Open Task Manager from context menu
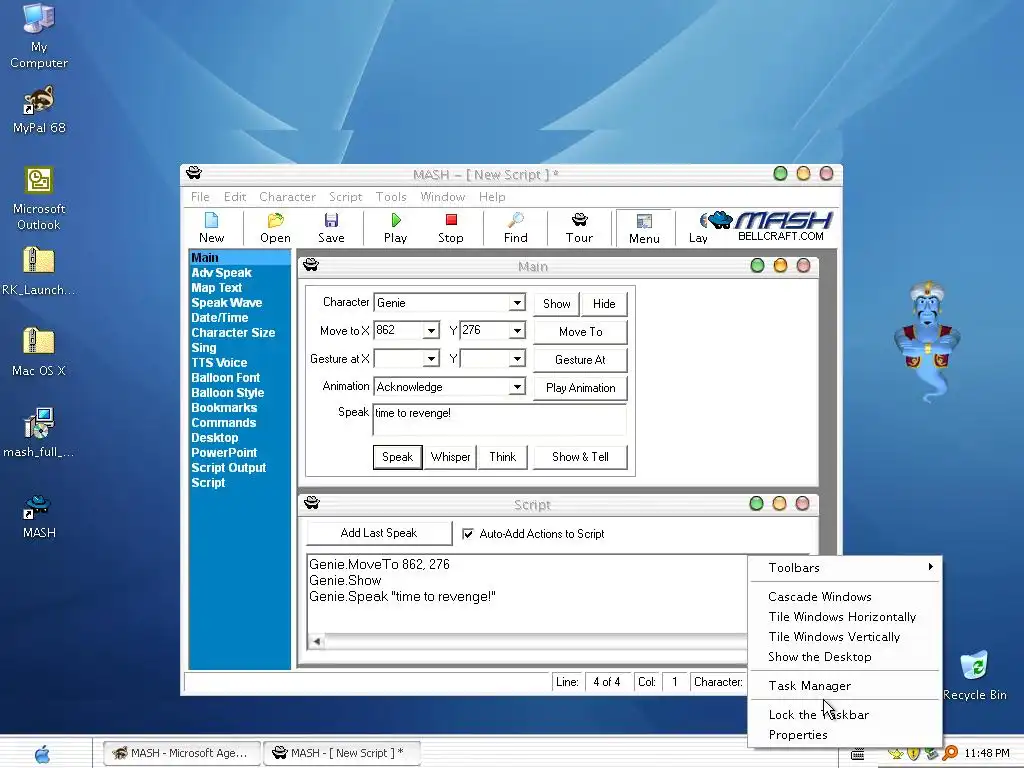This screenshot has width=1024, height=768. [845, 686]
